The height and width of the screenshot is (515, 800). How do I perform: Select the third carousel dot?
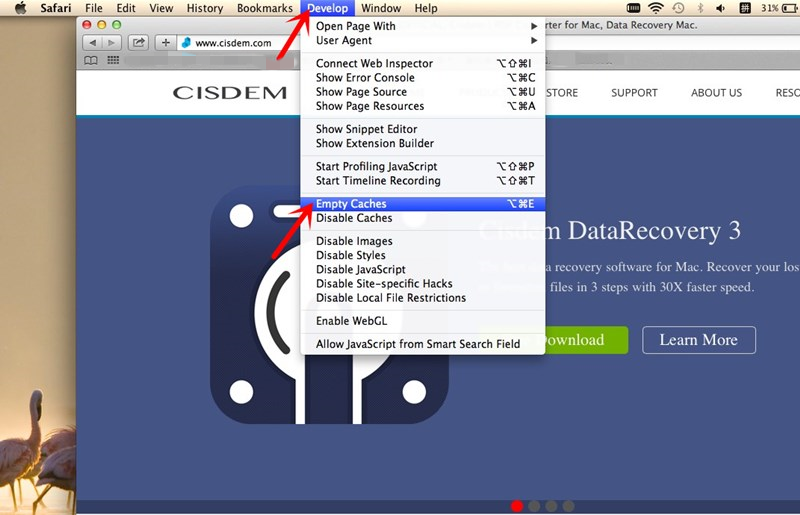click(x=551, y=506)
